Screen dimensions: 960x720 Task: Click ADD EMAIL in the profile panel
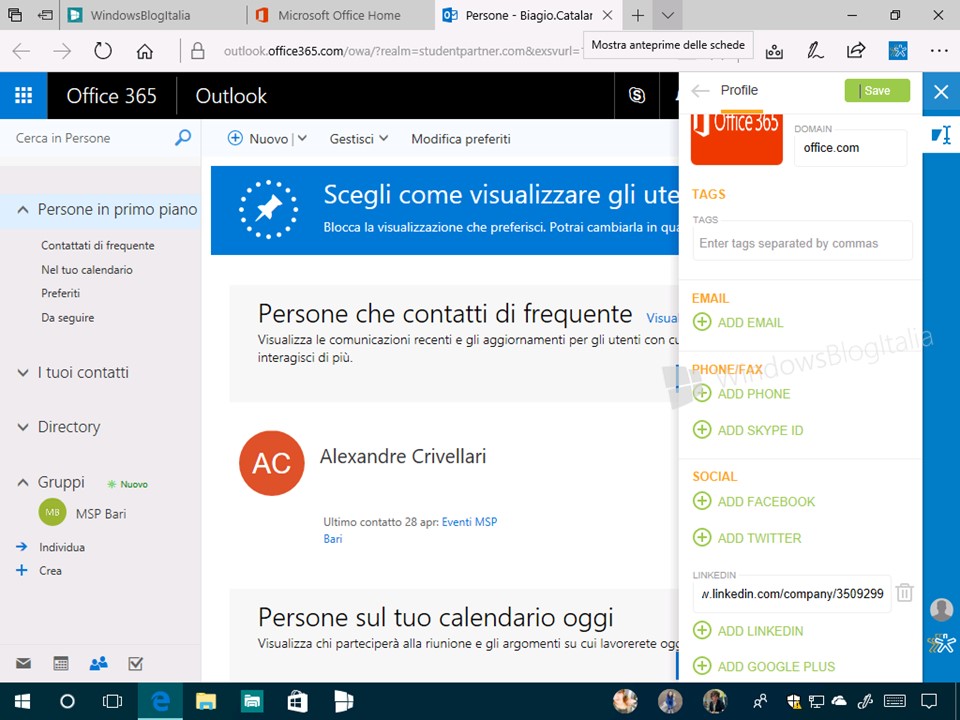click(x=738, y=322)
